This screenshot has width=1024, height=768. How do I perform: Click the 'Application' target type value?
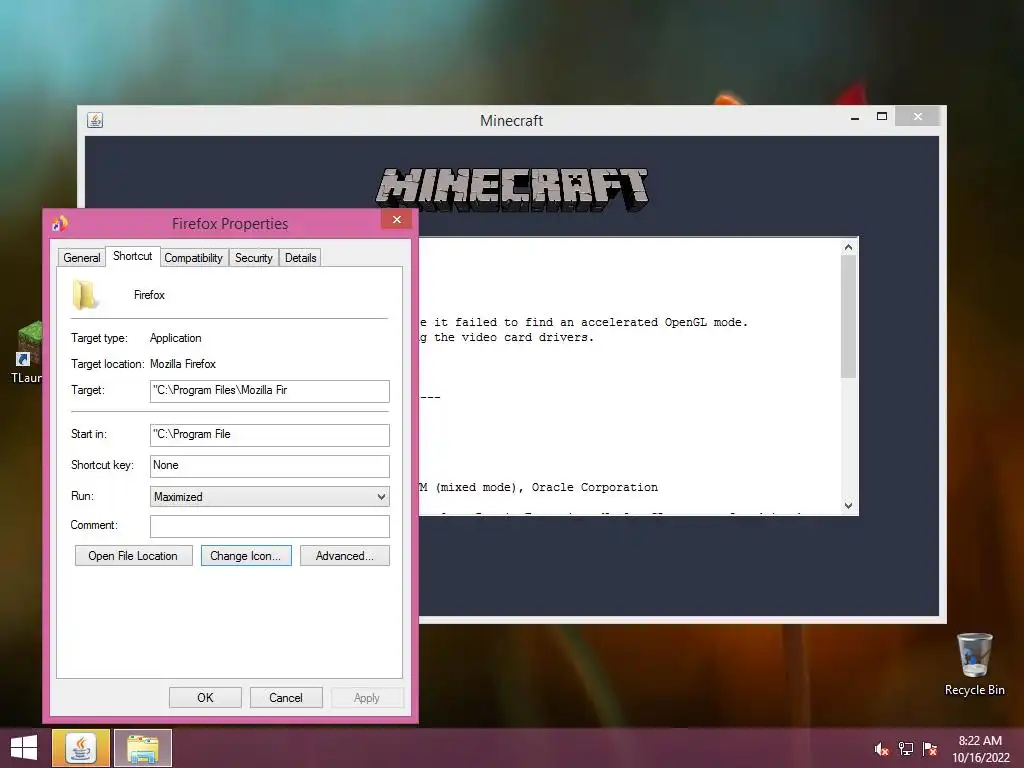pos(176,338)
